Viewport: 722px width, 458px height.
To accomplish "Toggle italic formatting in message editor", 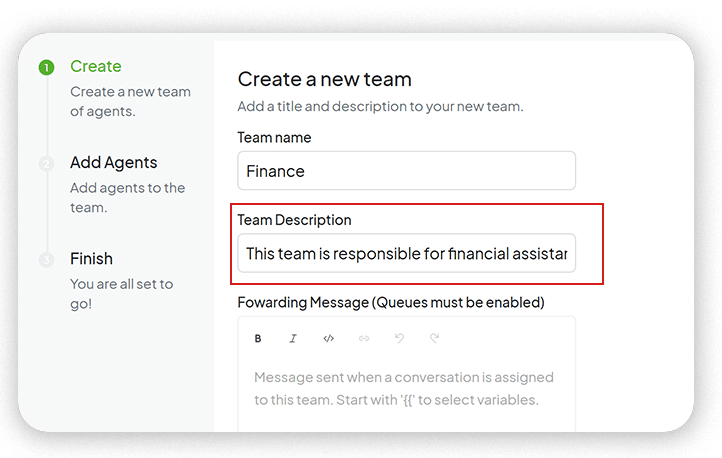I will click(x=293, y=339).
